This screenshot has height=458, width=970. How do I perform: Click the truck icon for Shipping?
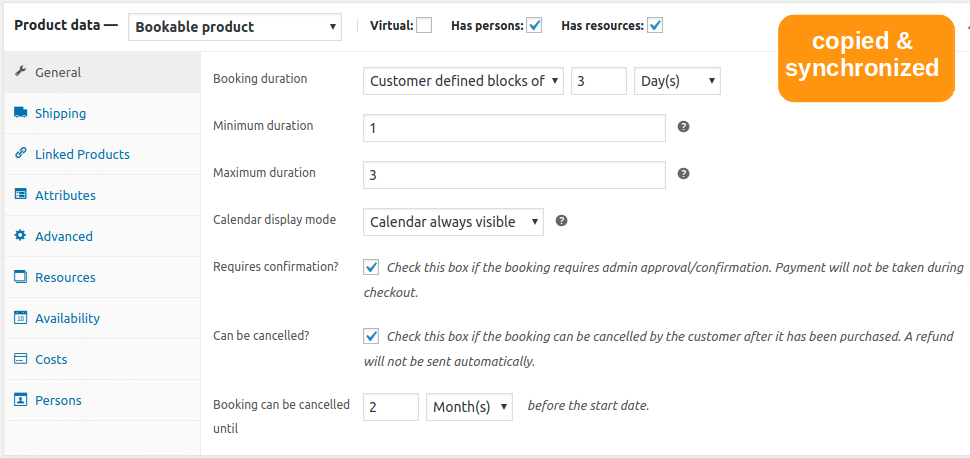point(20,113)
